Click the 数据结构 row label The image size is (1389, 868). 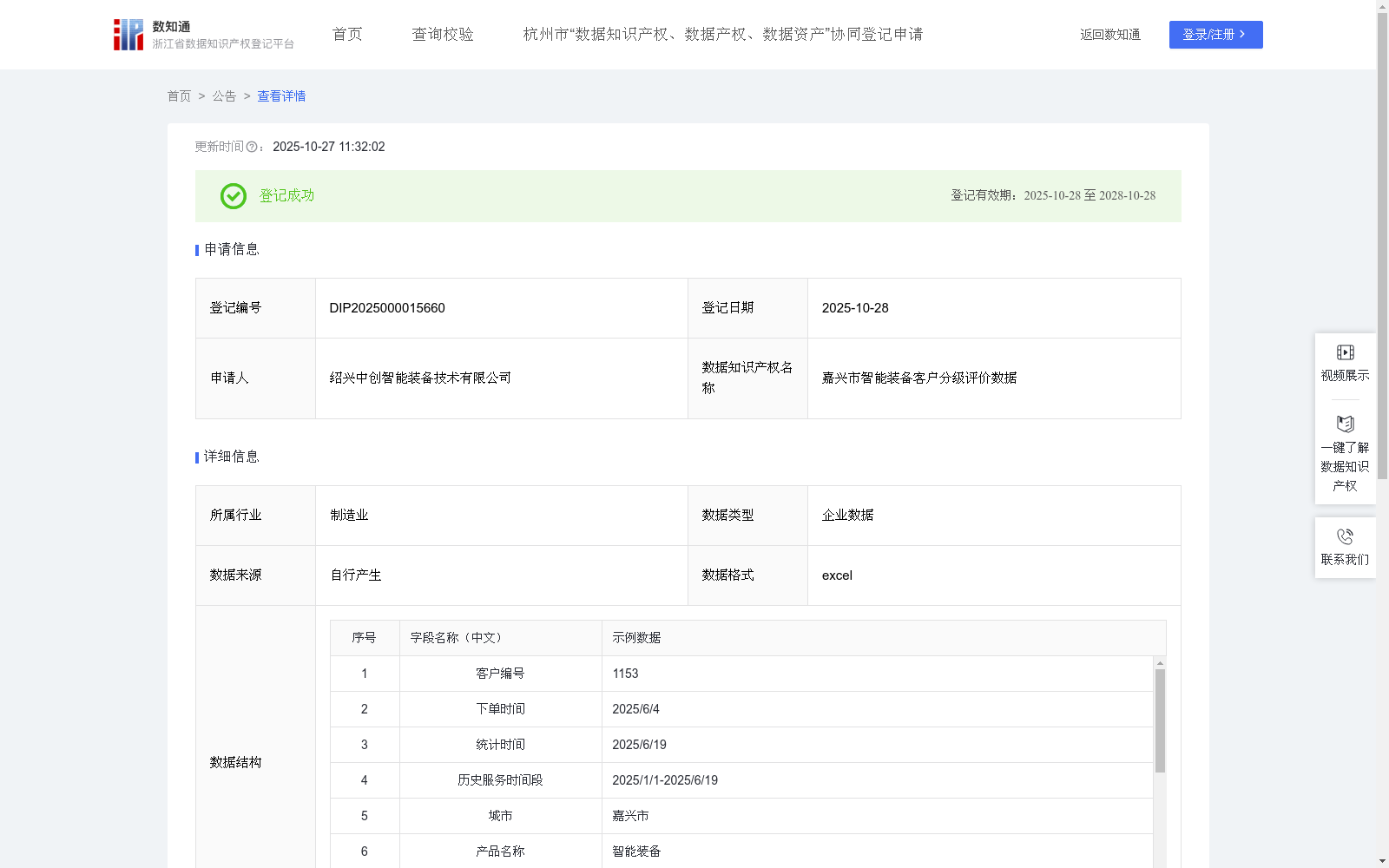[235, 763]
